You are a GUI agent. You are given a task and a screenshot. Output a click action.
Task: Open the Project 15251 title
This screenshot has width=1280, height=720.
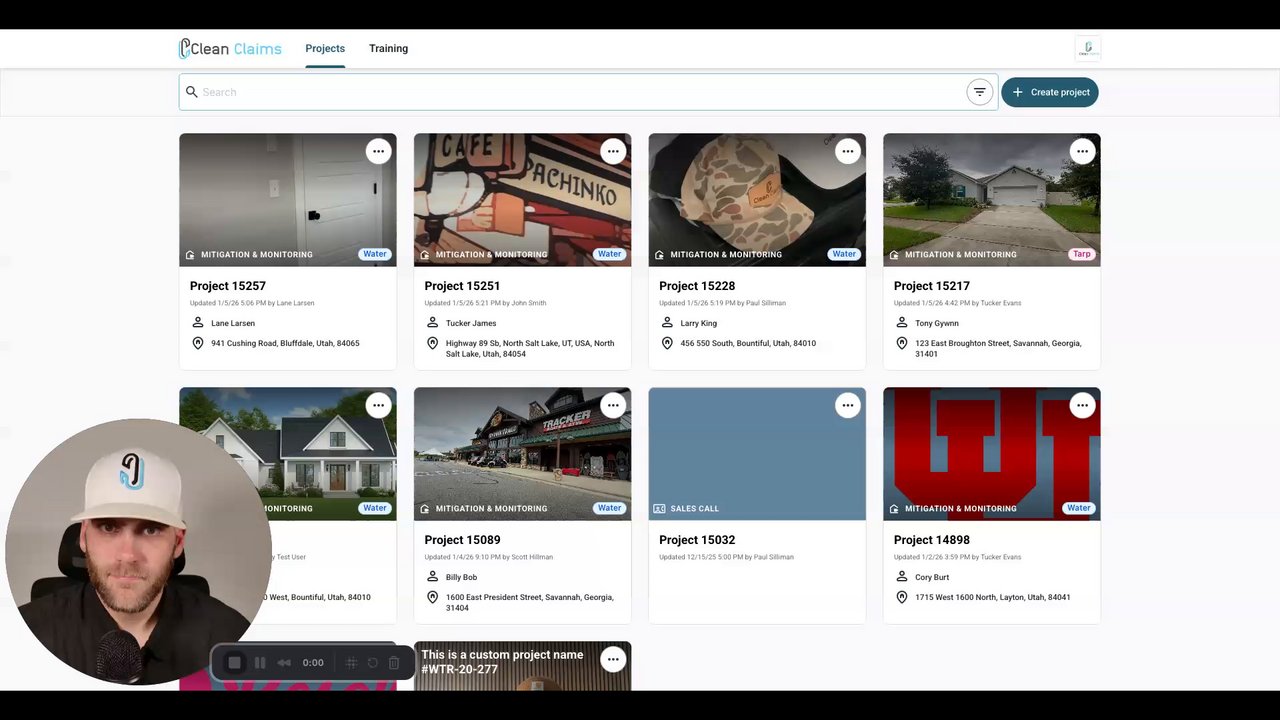[x=462, y=286]
